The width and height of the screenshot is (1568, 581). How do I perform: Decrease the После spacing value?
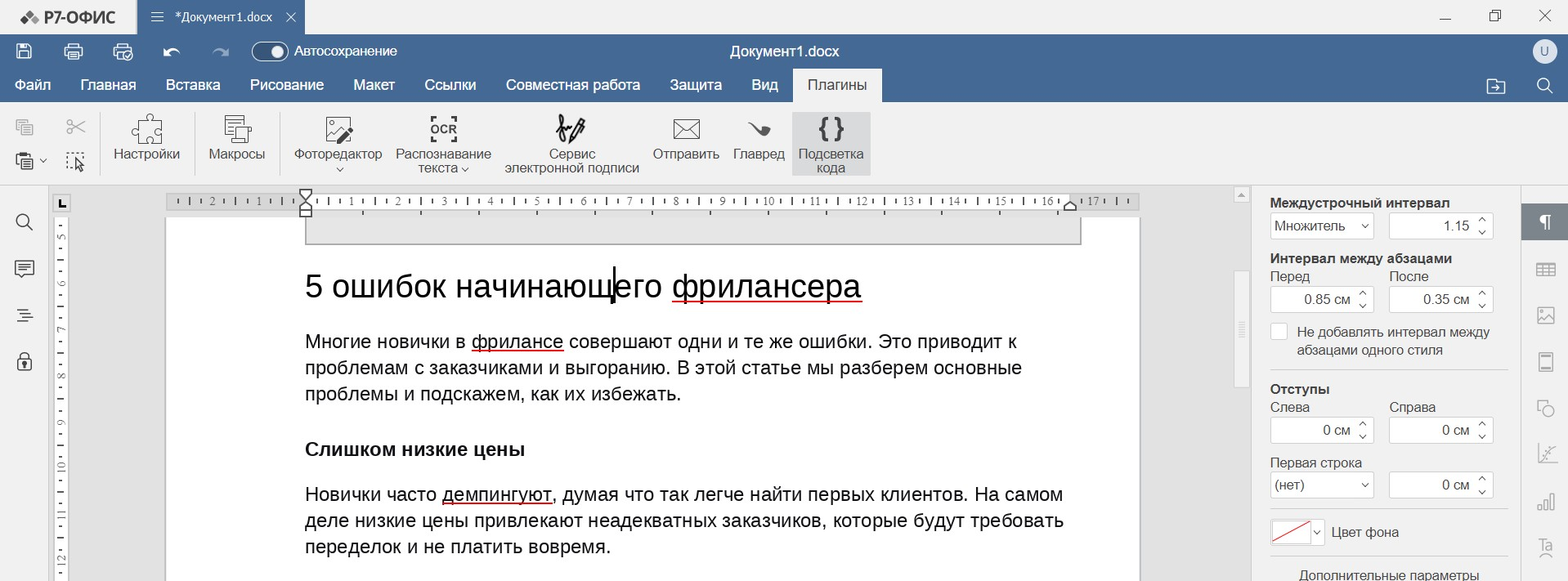[x=1482, y=306]
